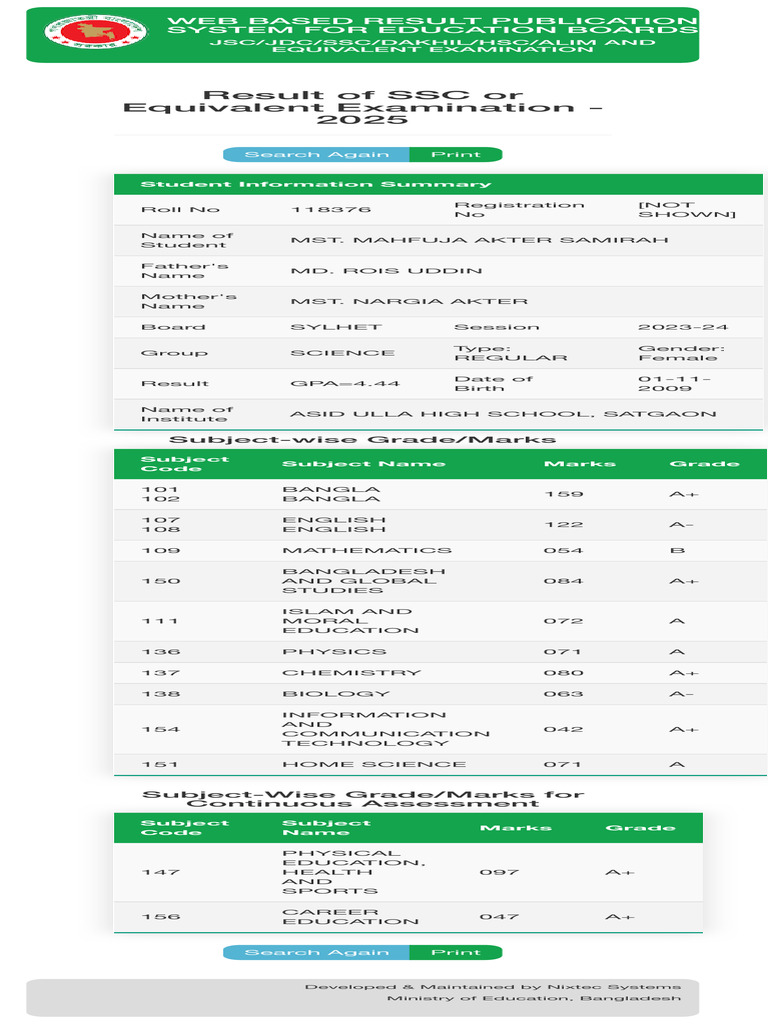Image resolution: width=768 pixels, height=1024 pixels.
Task: Click Developed & Maintained by Nixtec Systems
Action: coord(493,987)
